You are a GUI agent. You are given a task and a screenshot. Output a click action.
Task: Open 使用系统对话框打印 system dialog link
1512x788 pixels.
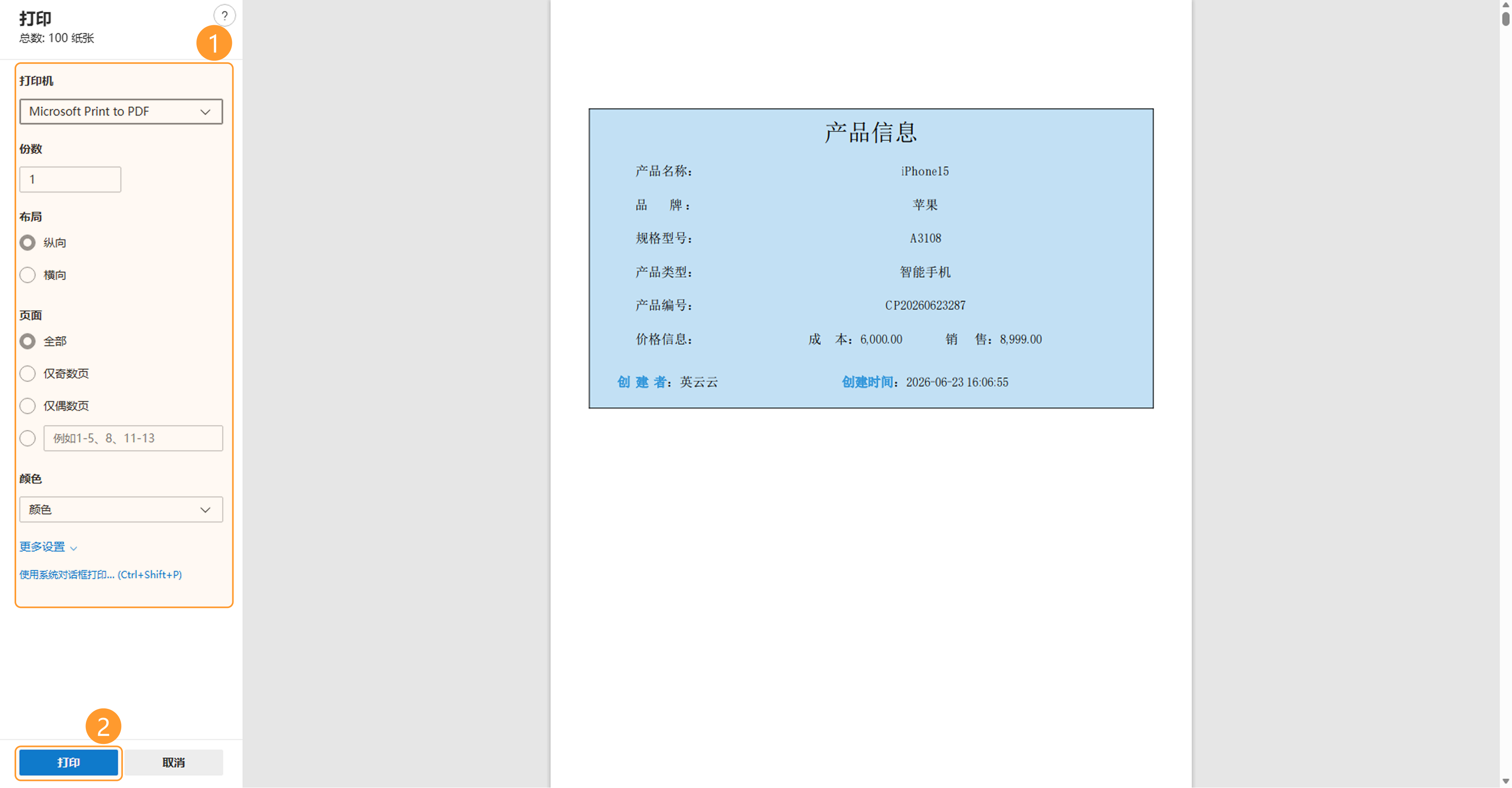tap(100, 574)
